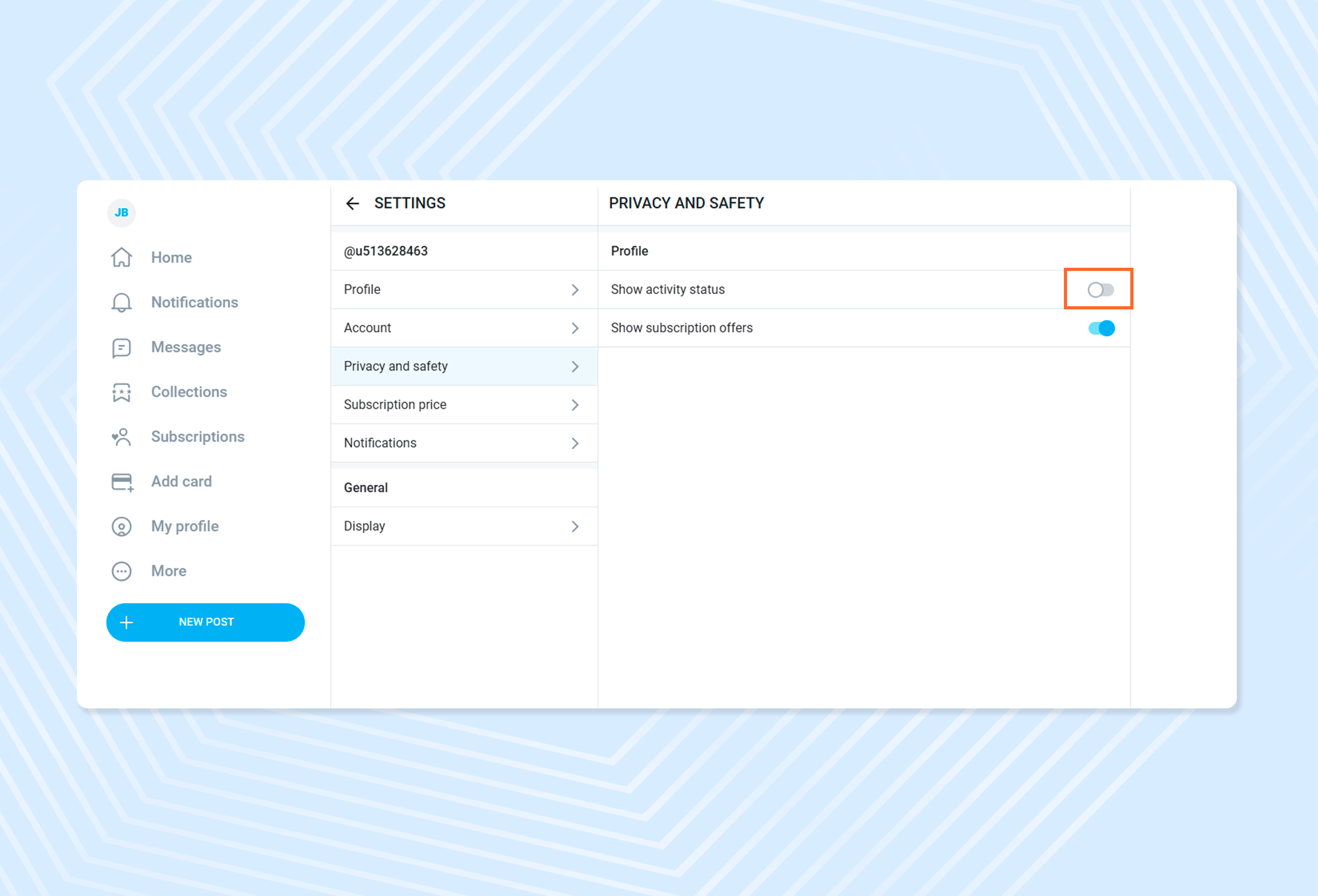1318x896 pixels.
Task: Select Add card in sidebar
Action: 181,481
